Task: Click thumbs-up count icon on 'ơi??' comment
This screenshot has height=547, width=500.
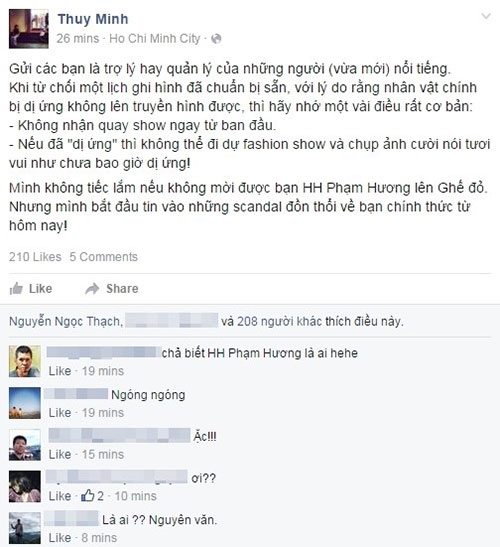Action: [x=88, y=496]
